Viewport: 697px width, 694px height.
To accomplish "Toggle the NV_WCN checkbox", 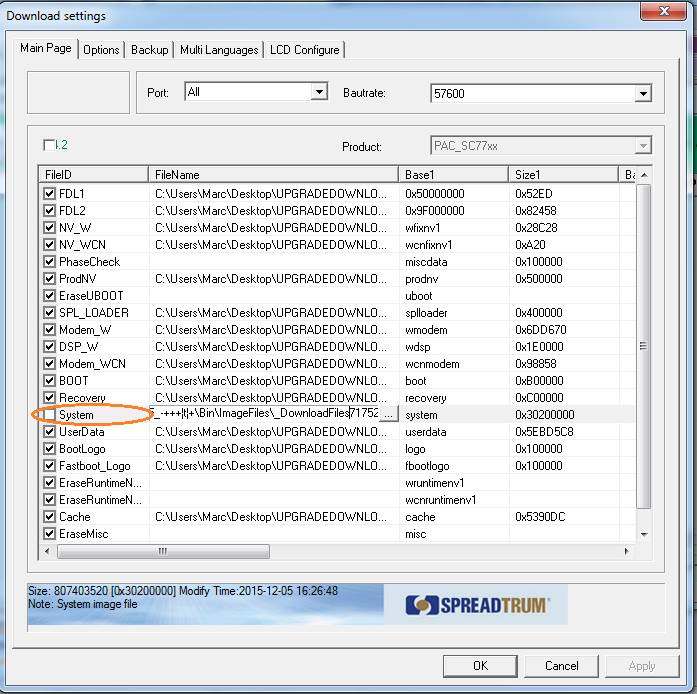I will click(49, 245).
